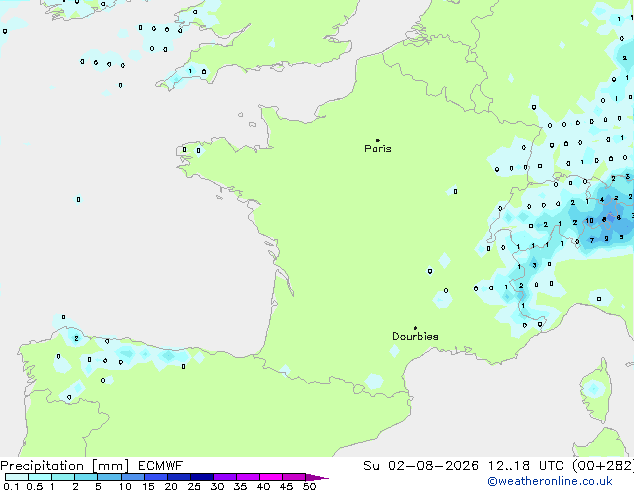Select the forecast date and UTC time text
The width and height of the screenshot is (634, 490).
498,466
